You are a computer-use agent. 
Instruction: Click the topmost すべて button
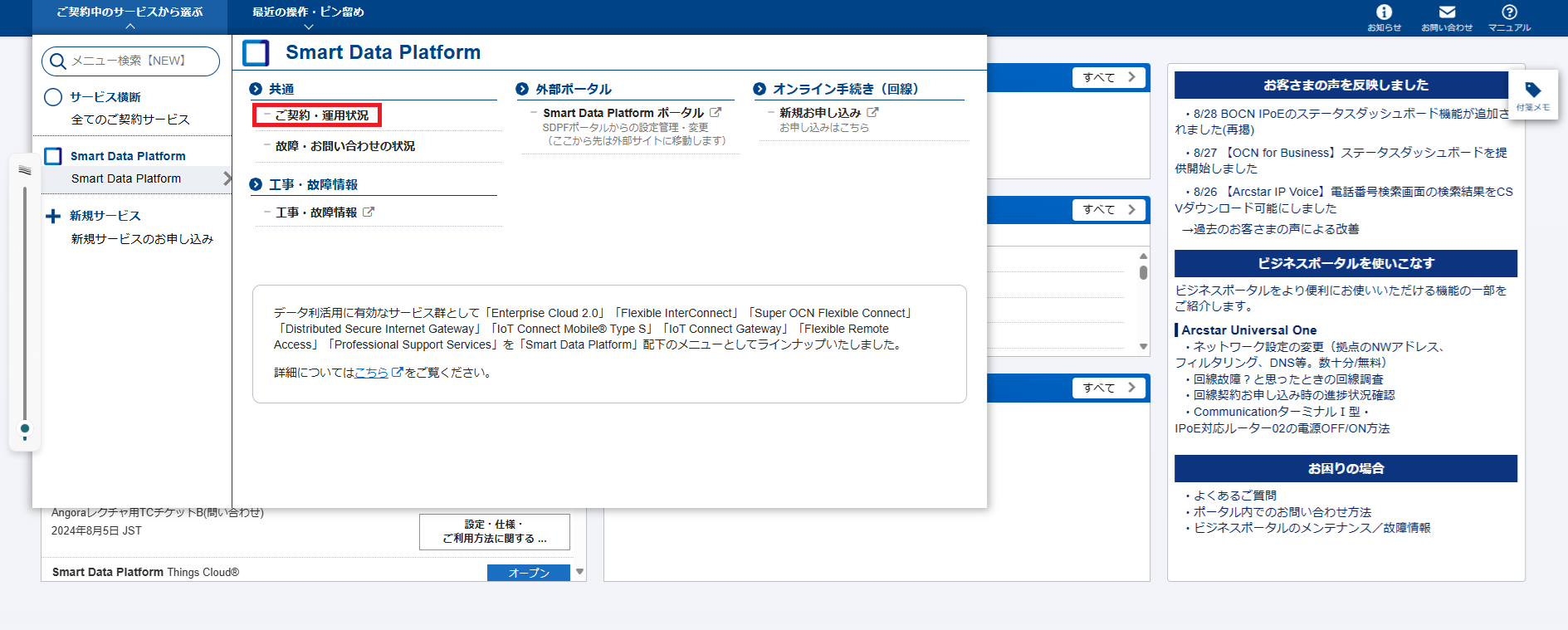[1108, 77]
